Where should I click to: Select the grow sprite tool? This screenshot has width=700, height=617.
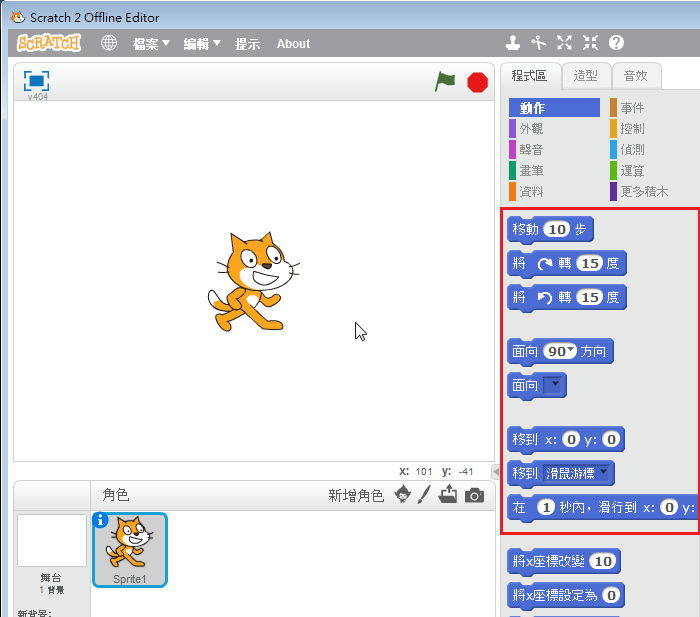click(565, 43)
